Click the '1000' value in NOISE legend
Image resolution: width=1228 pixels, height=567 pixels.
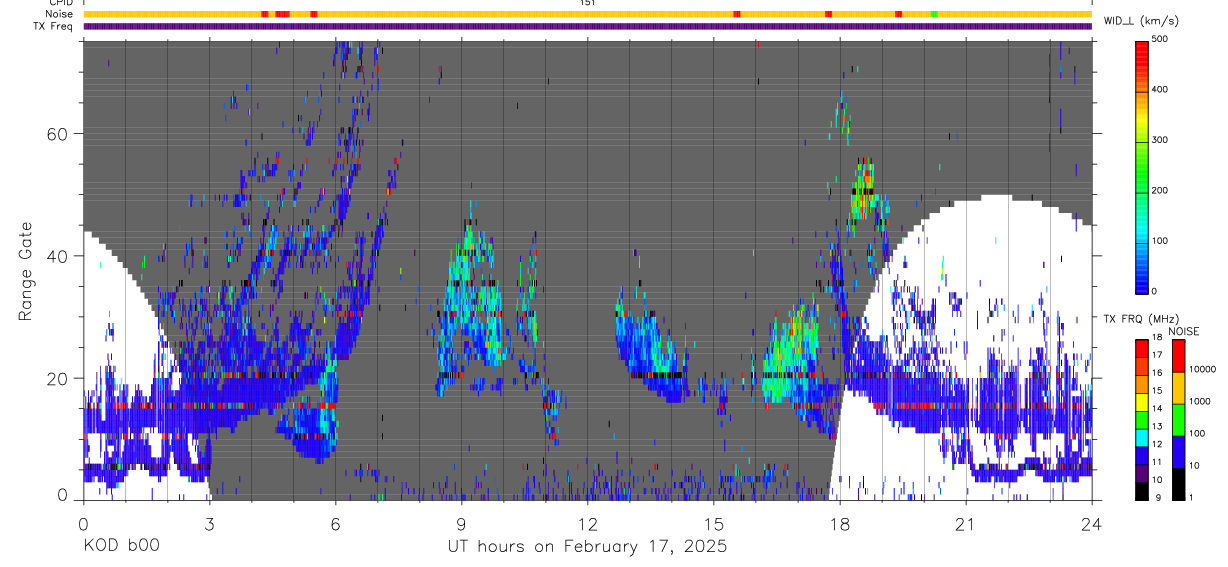point(1200,401)
